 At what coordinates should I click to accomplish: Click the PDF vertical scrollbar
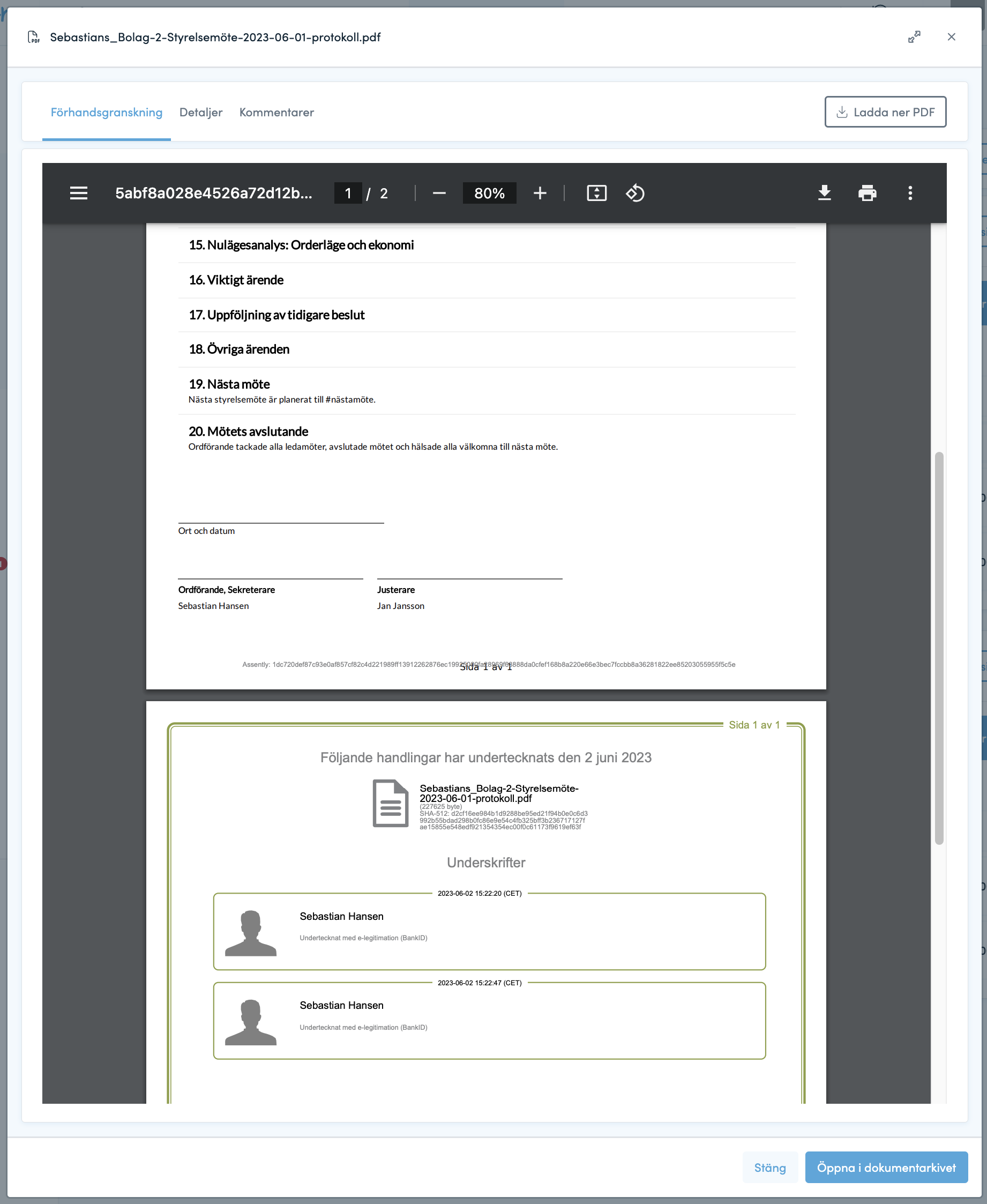tap(939, 648)
